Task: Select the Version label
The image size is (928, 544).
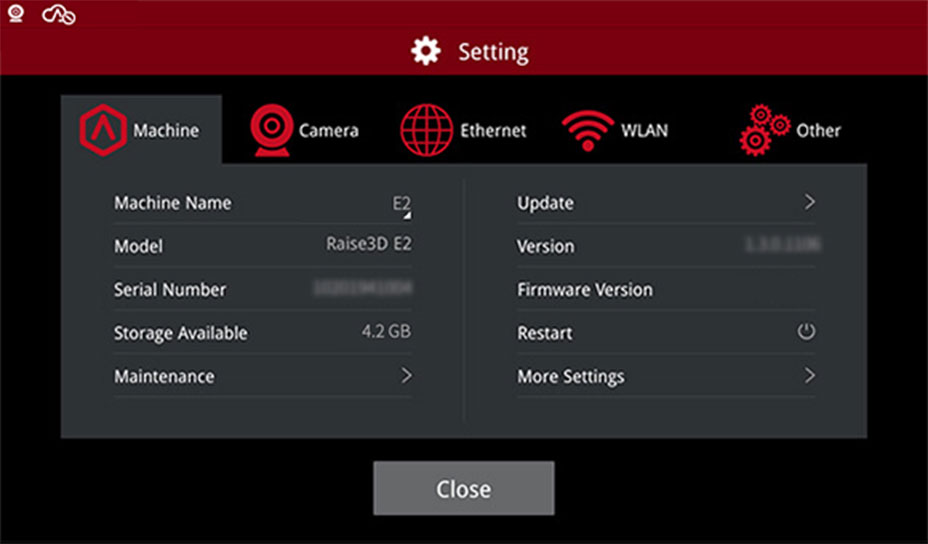Action: [x=545, y=246]
